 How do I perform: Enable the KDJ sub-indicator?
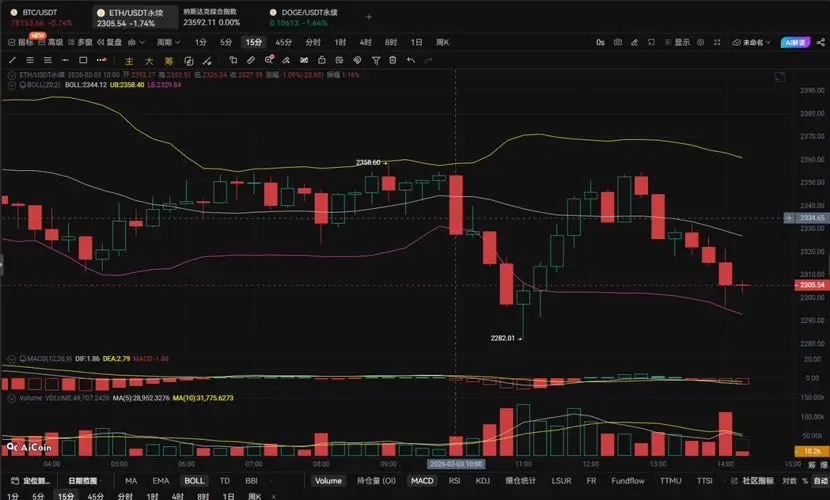pos(483,481)
